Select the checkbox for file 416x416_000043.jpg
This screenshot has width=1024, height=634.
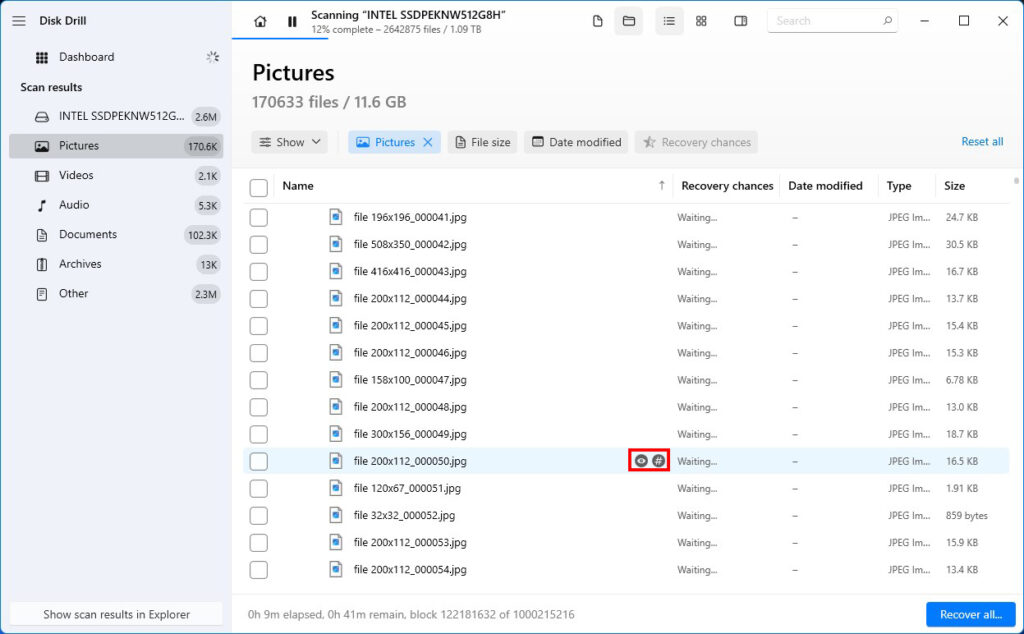pos(258,271)
